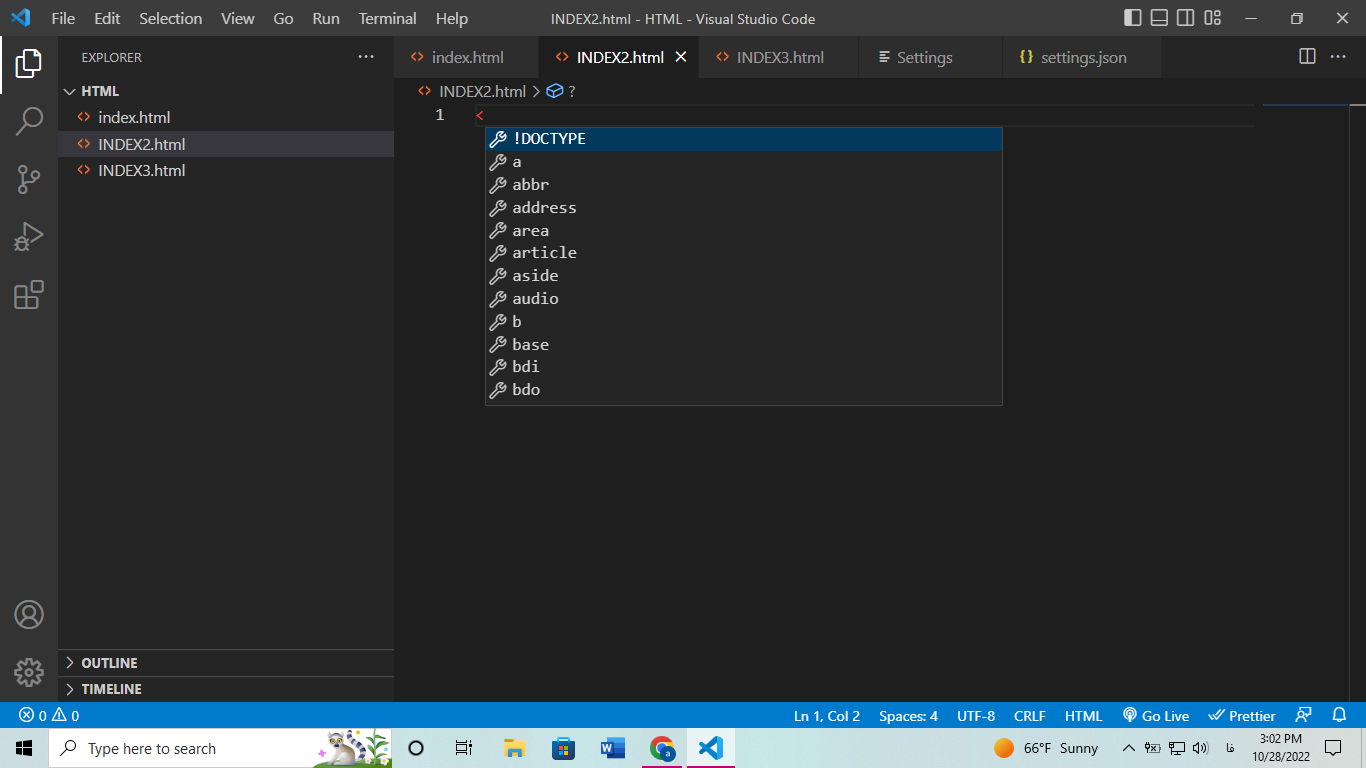Choose the bdo suggestion
The height and width of the screenshot is (768, 1366).
(743, 390)
